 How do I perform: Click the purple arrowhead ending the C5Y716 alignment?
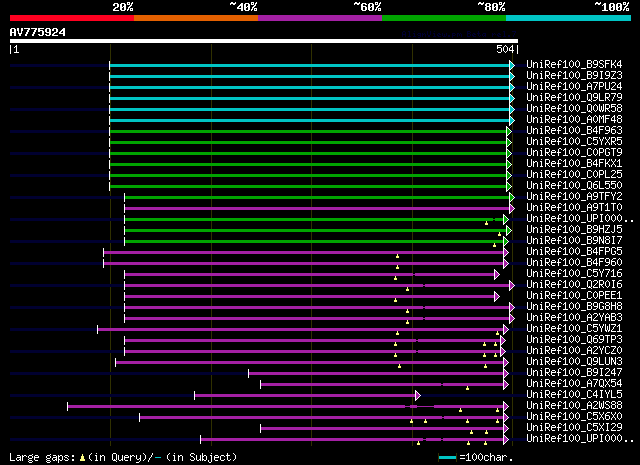[x=497, y=274]
